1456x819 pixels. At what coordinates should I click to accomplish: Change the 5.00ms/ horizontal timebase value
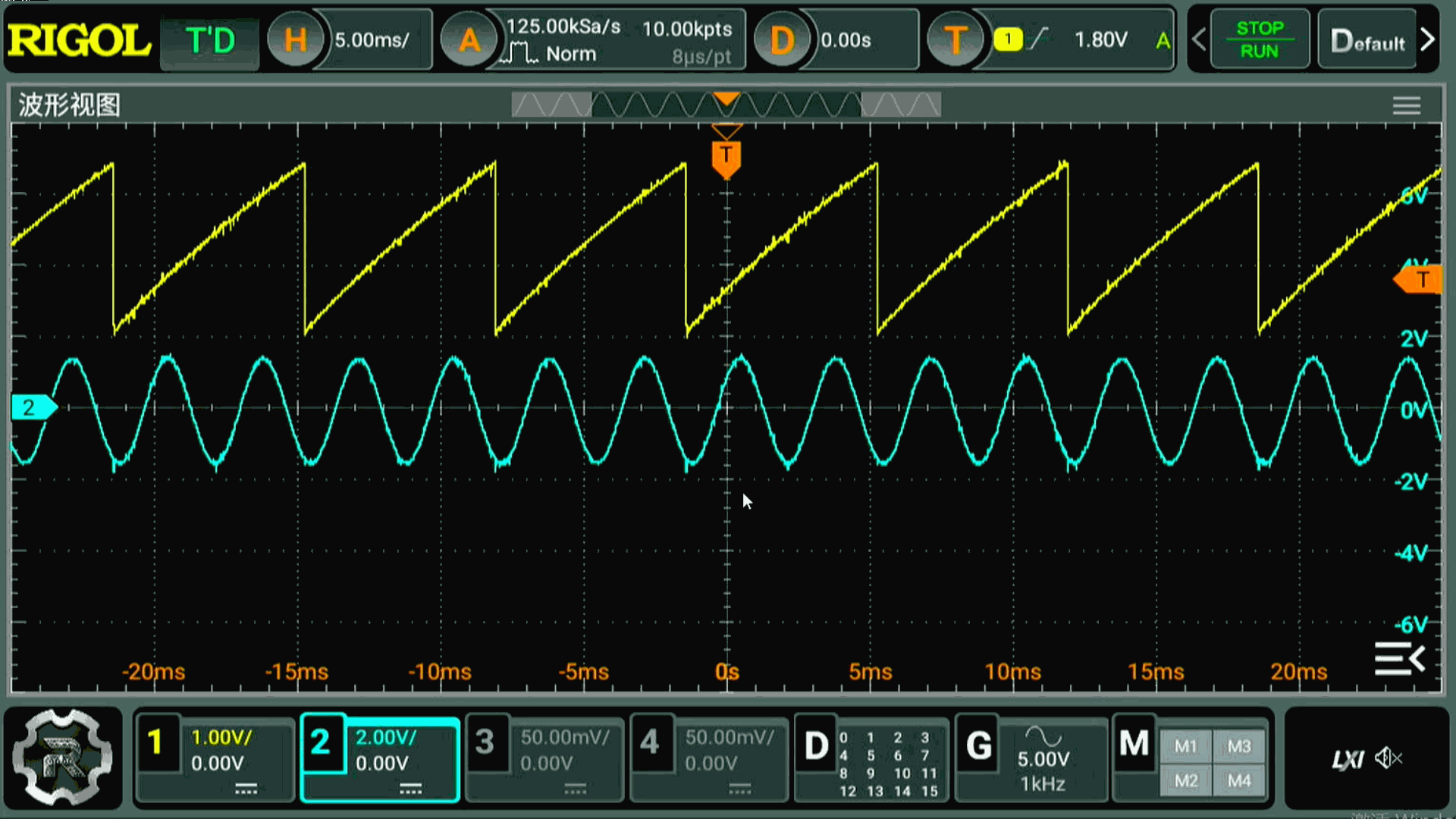coord(372,40)
